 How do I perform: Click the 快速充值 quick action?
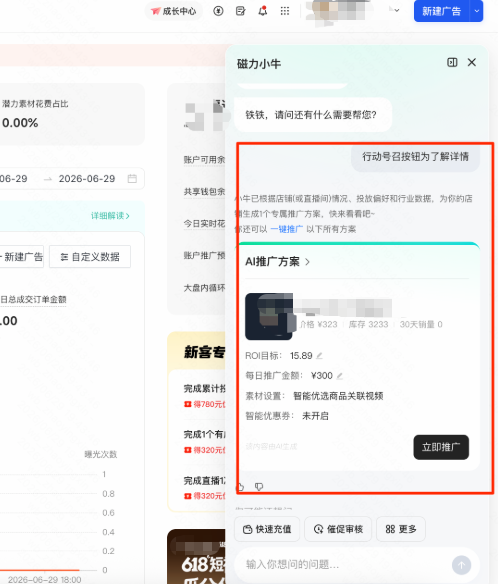pos(267,529)
